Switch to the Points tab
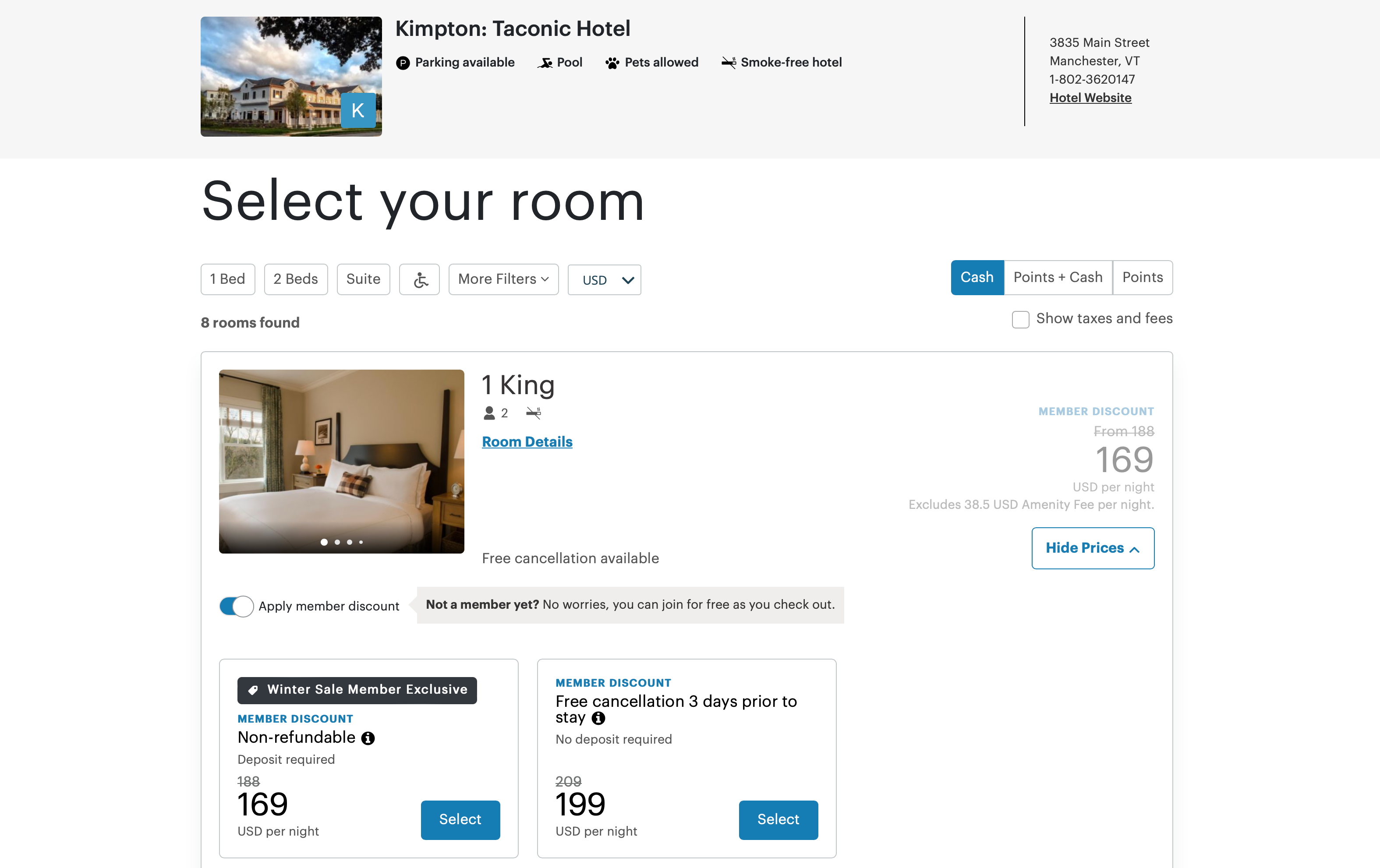Image resolution: width=1380 pixels, height=868 pixels. (1142, 278)
